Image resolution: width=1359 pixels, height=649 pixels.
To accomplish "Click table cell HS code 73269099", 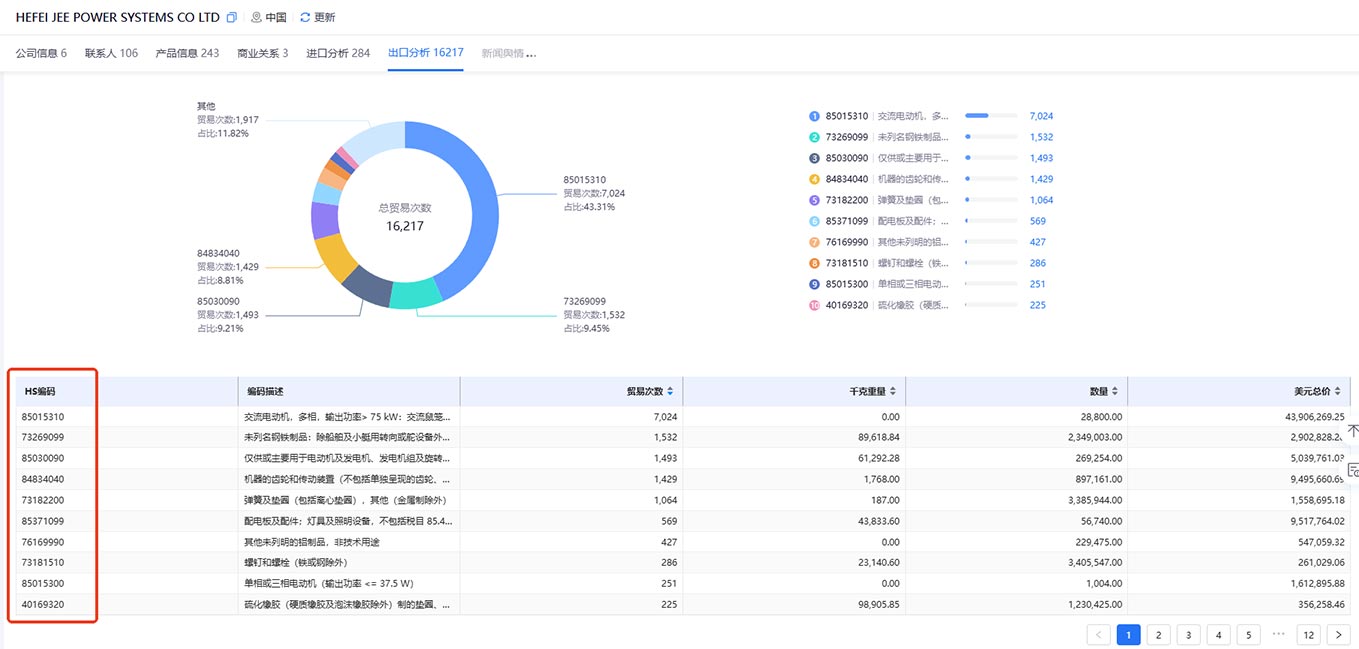I will coord(43,437).
